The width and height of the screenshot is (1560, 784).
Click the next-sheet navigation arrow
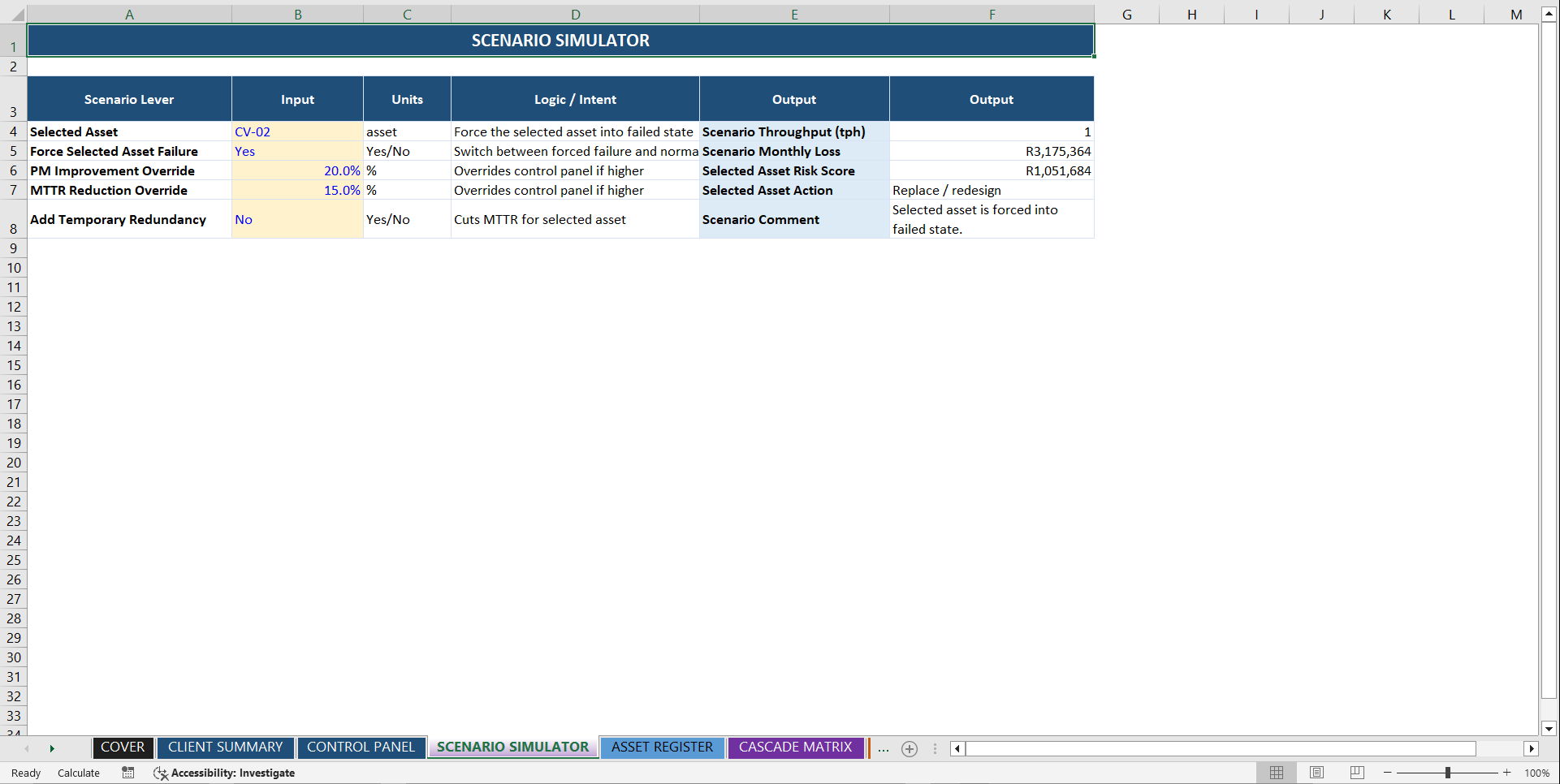point(52,748)
